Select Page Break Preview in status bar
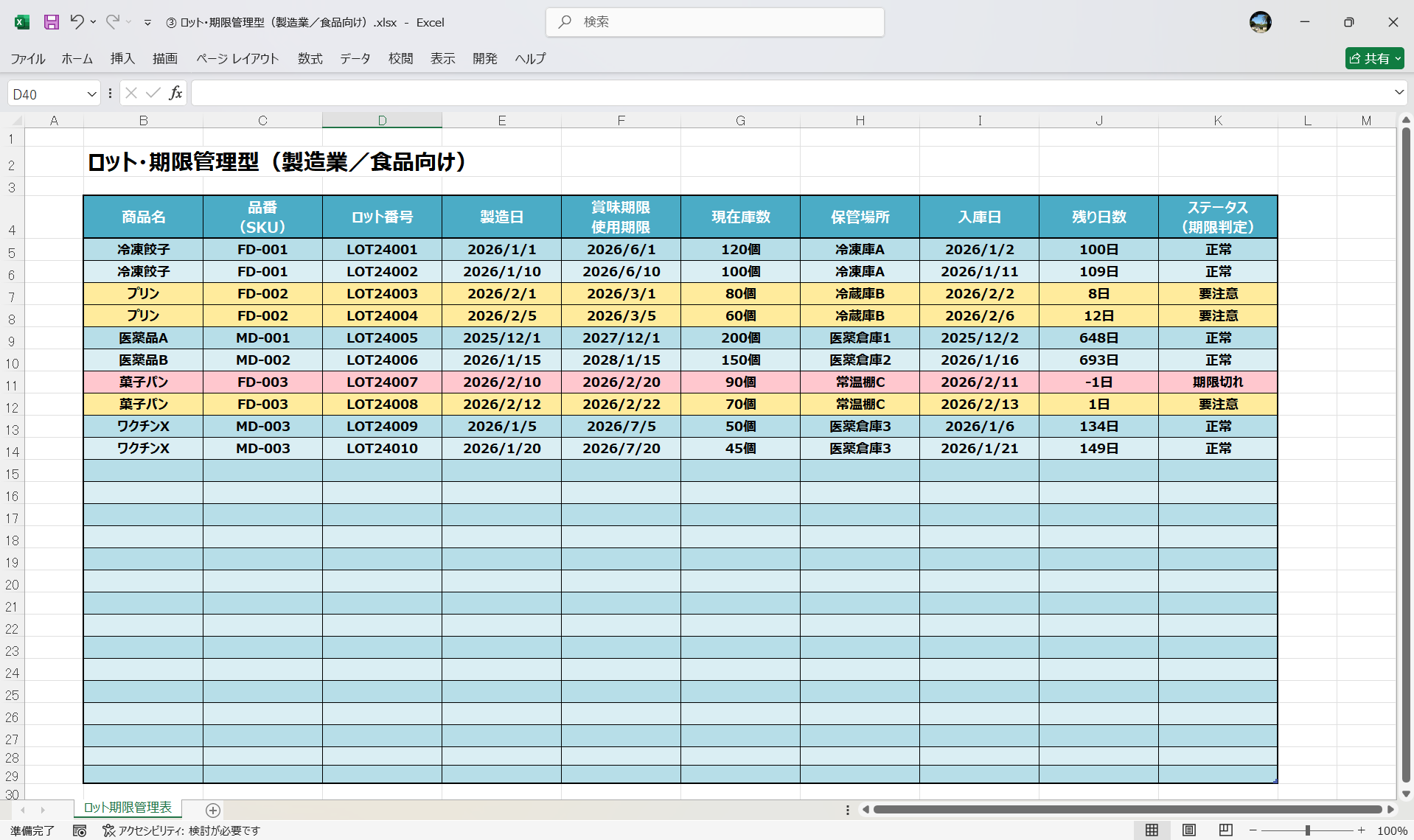This screenshot has width=1414, height=840. pyautogui.click(x=1225, y=830)
